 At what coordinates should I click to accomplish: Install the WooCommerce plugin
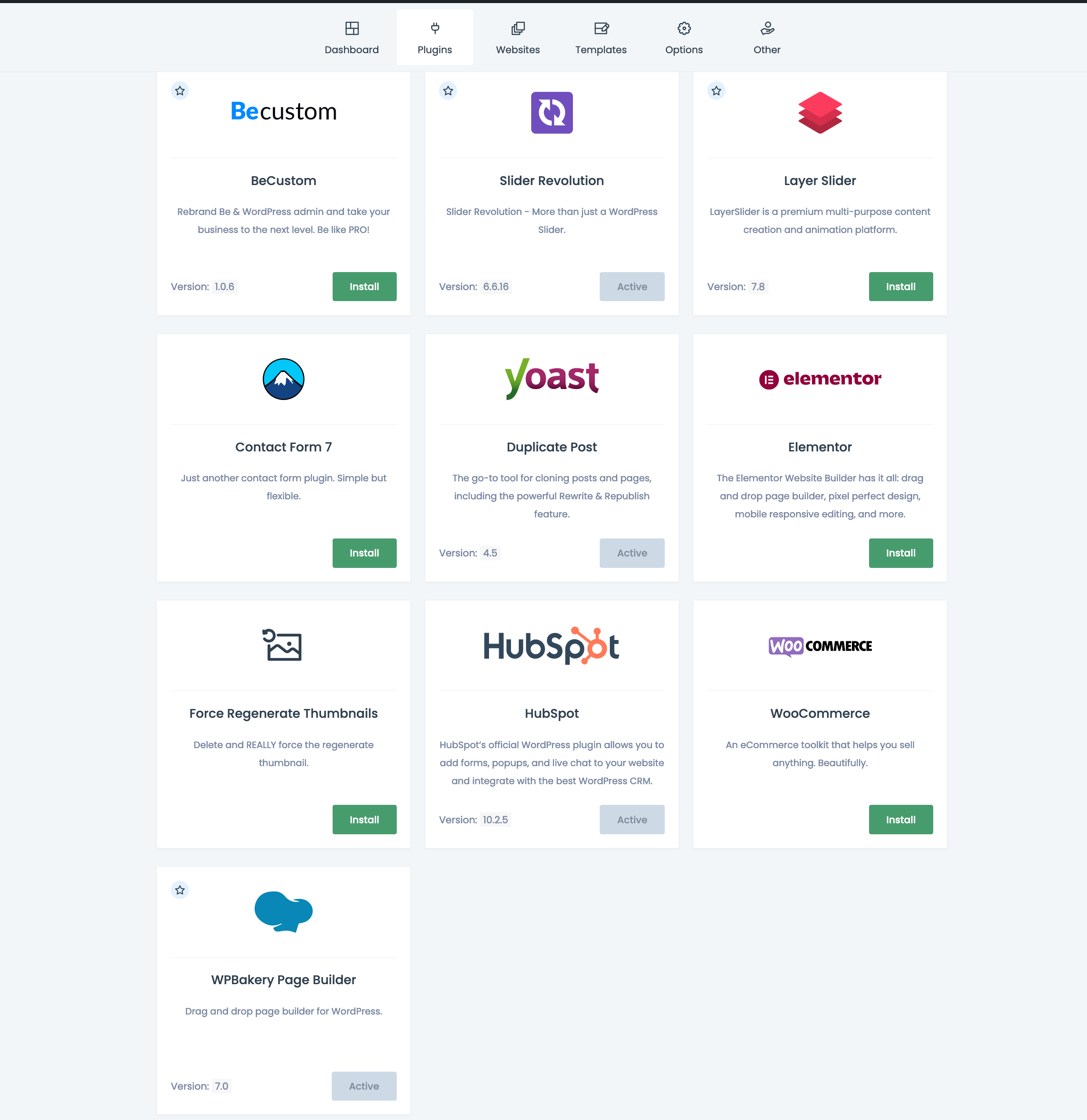pyautogui.click(x=900, y=819)
